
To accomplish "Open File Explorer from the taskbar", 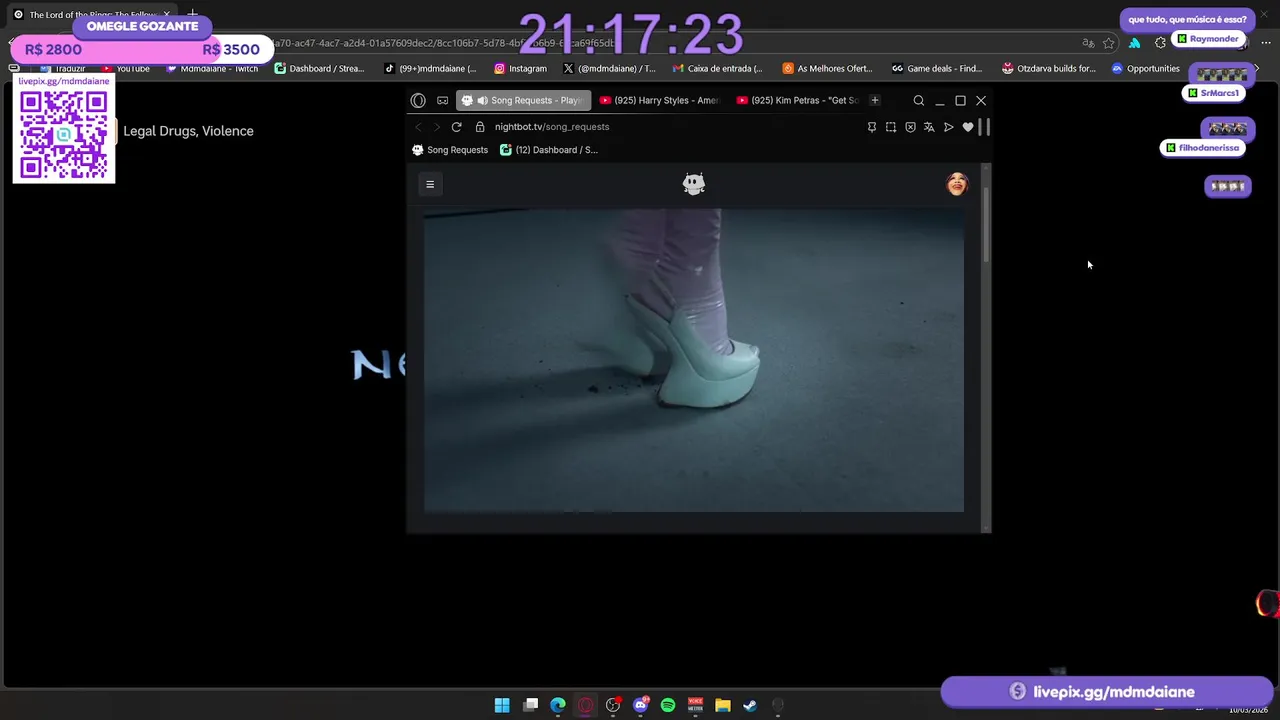I will [x=723, y=705].
